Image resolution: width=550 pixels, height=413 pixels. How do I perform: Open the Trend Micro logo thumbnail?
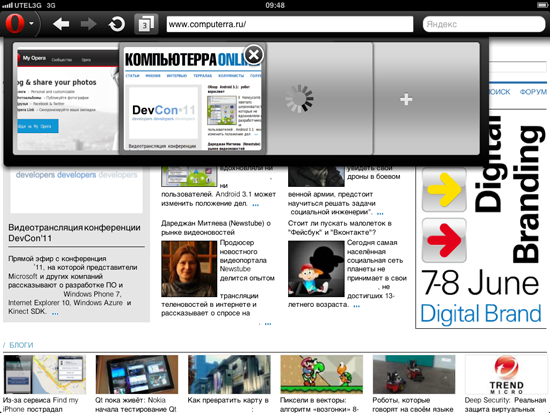[x=506, y=374]
